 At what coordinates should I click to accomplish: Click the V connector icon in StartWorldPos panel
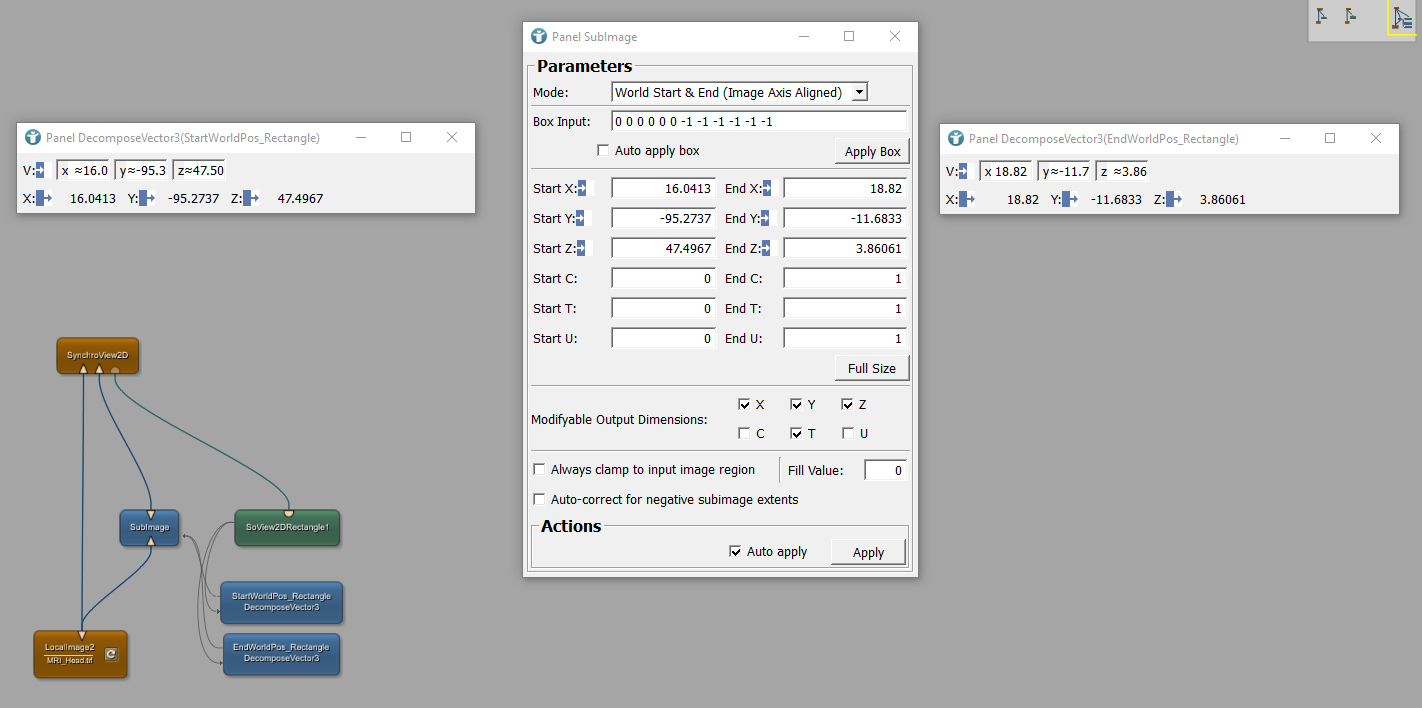pyautogui.click(x=39, y=171)
